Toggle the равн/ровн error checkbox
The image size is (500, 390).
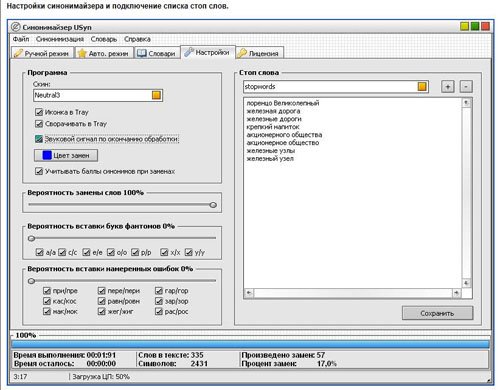pos(102,301)
